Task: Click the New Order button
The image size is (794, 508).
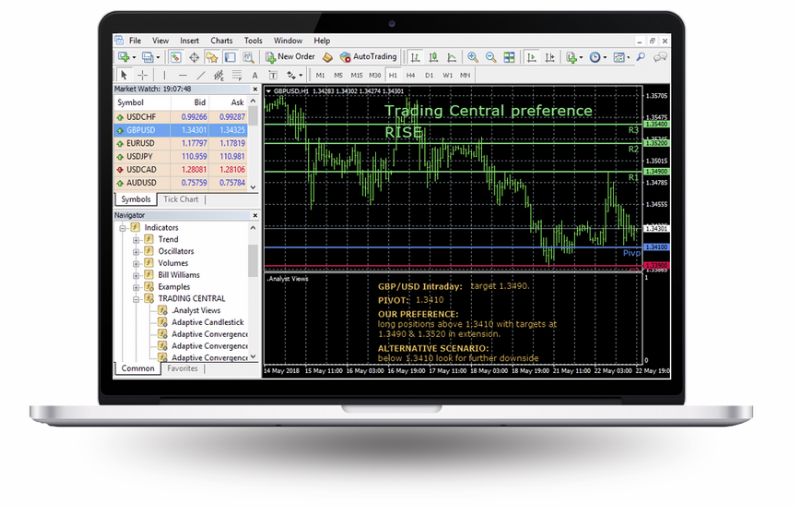Action: point(289,57)
